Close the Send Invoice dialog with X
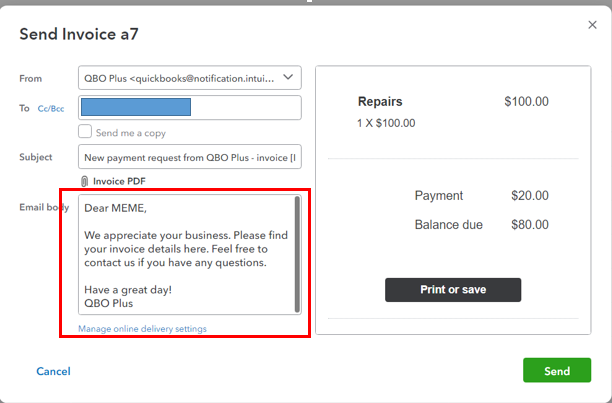 tap(592, 25)
